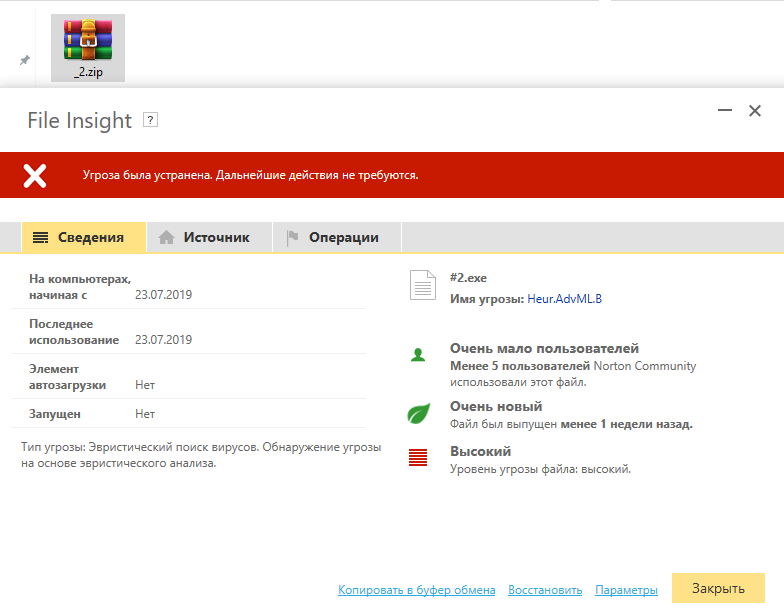Viewport: 784px width, 614px height.
Task: Minimize the File Insight window
Action: [x=725, y=110]
